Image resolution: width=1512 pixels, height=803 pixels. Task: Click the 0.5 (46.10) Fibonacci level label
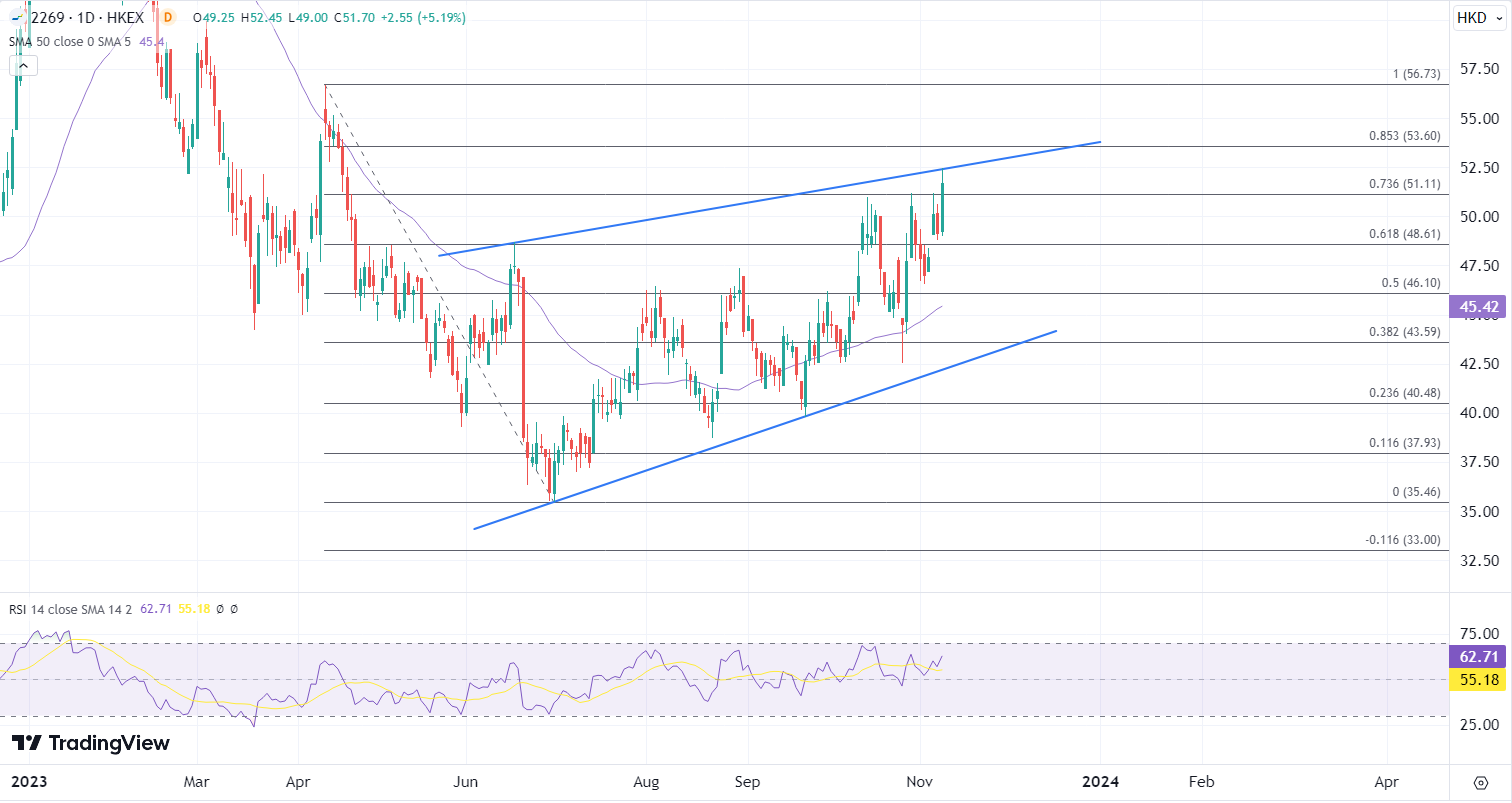pos(1410,283)
